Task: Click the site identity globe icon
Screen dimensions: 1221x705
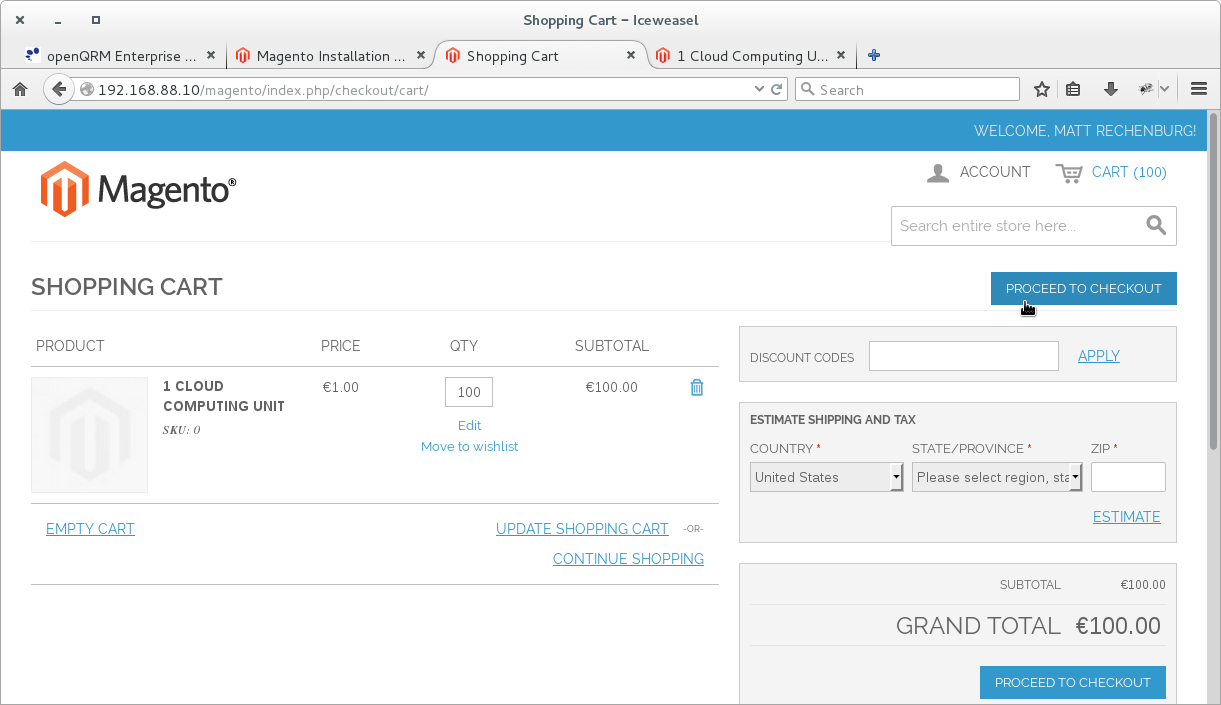Action: point(87,90)
